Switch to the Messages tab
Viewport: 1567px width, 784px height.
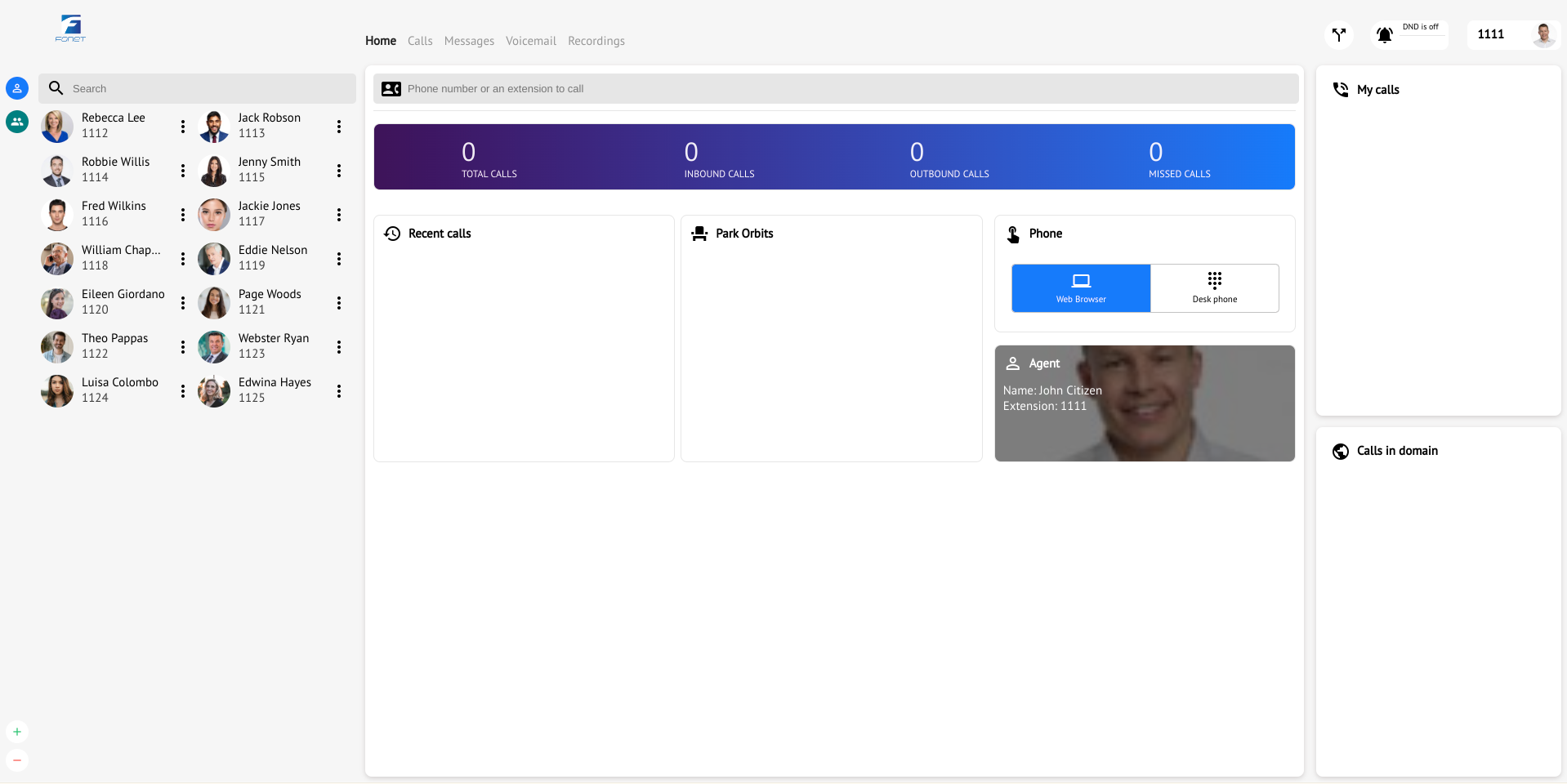469,41
